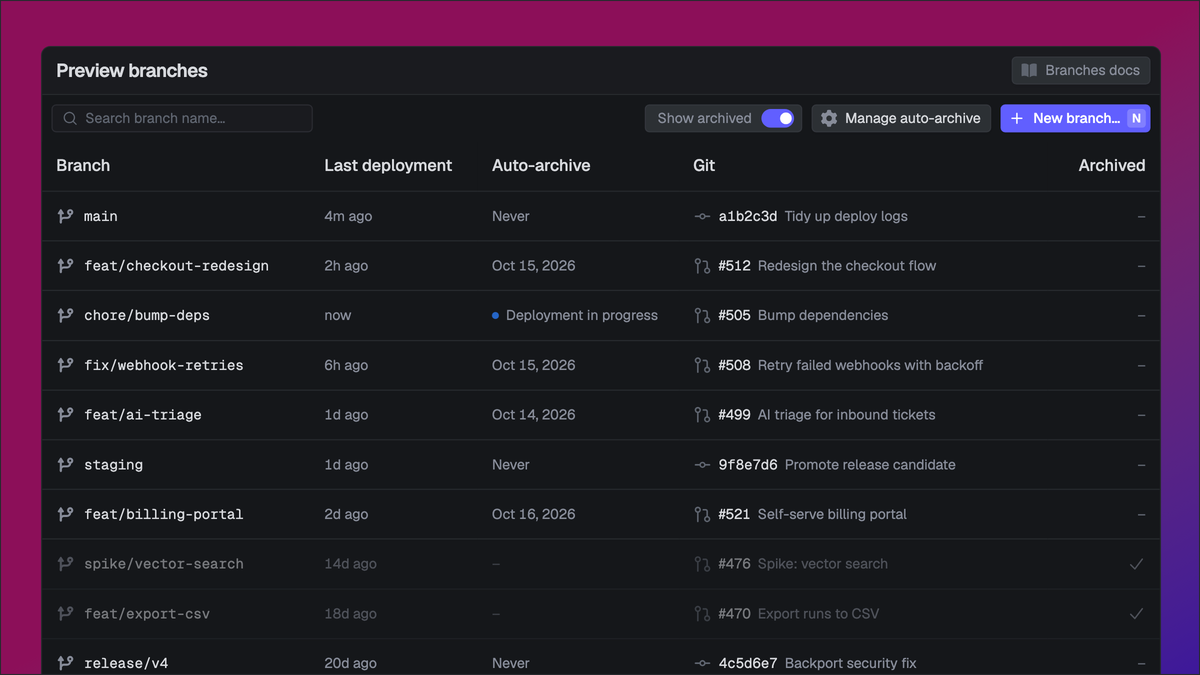This screenshot has height=675, width=1200.
Task: Click the commit icon beside a1b2c3d
Action: (x=702, y=216)
